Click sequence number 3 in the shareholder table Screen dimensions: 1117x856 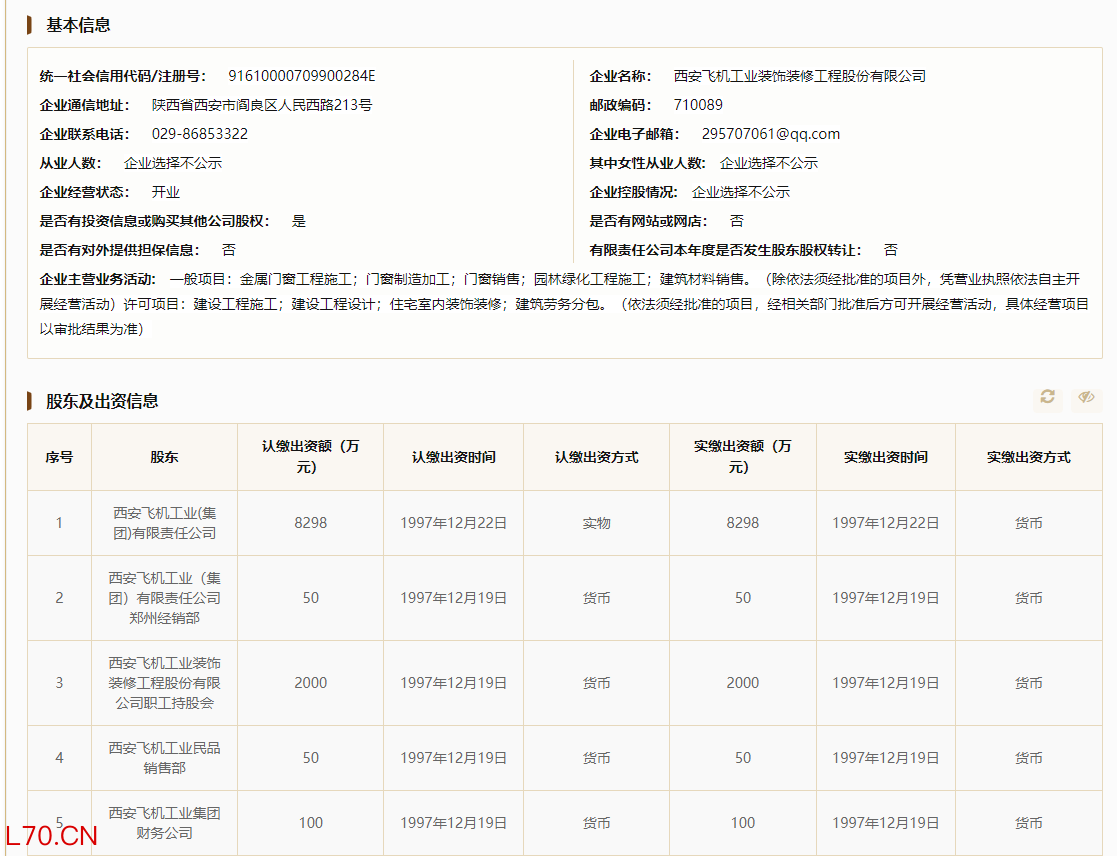59,683
